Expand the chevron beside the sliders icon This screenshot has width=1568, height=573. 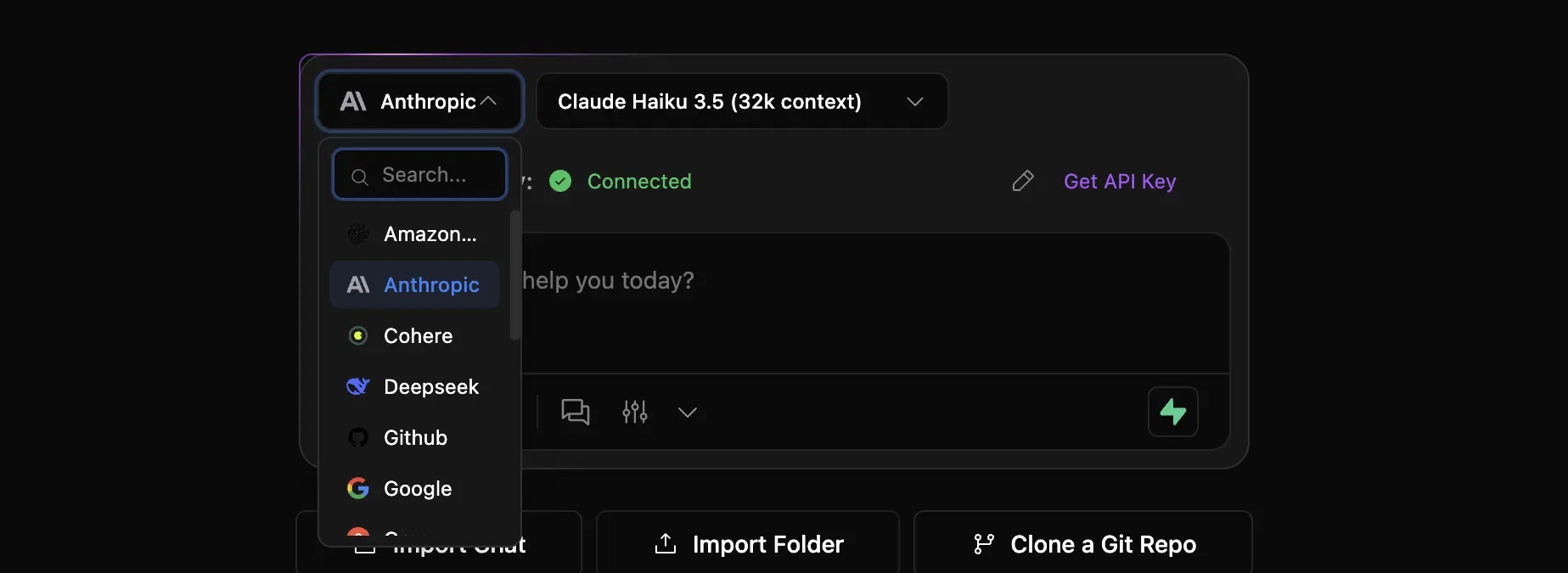(687, 413)
